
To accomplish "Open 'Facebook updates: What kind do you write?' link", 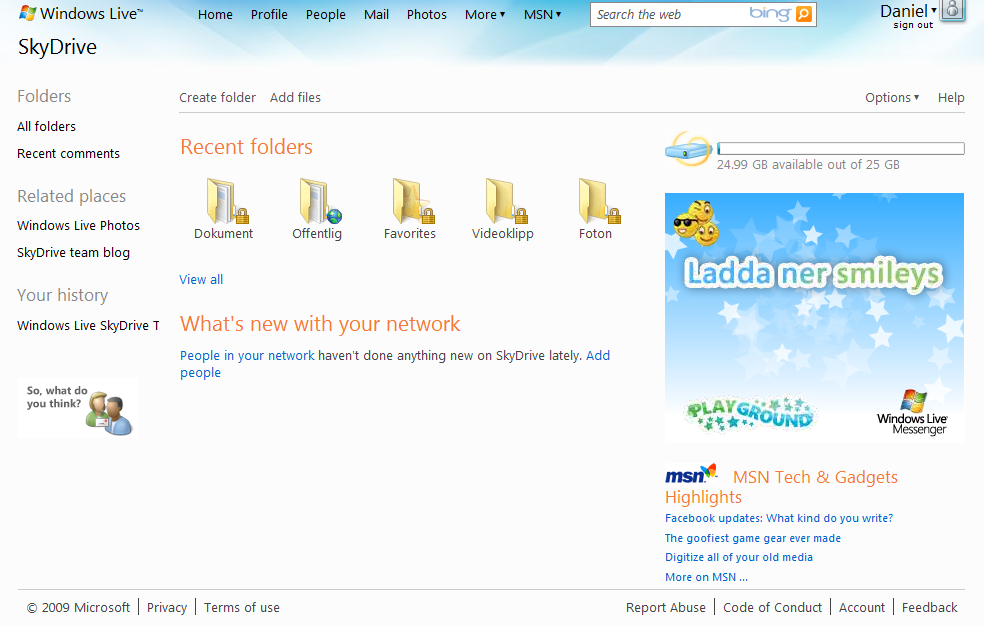I will (x=779, y=518).
